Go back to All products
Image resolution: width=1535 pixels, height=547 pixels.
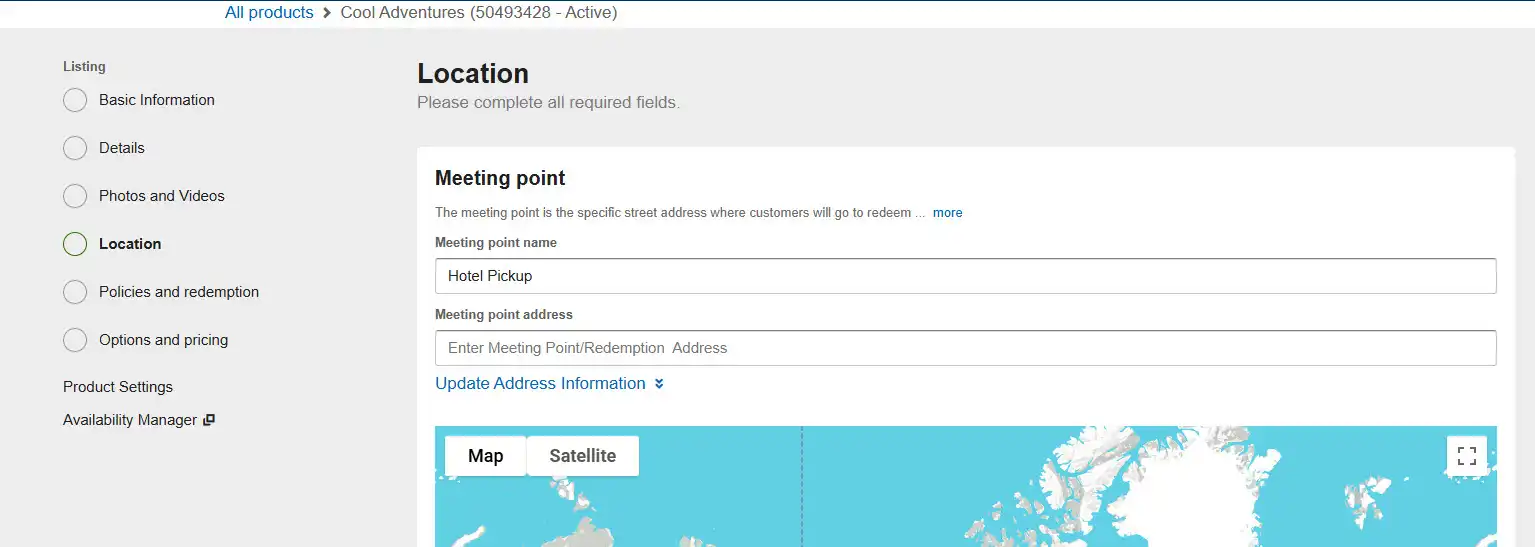pos(269,13)
